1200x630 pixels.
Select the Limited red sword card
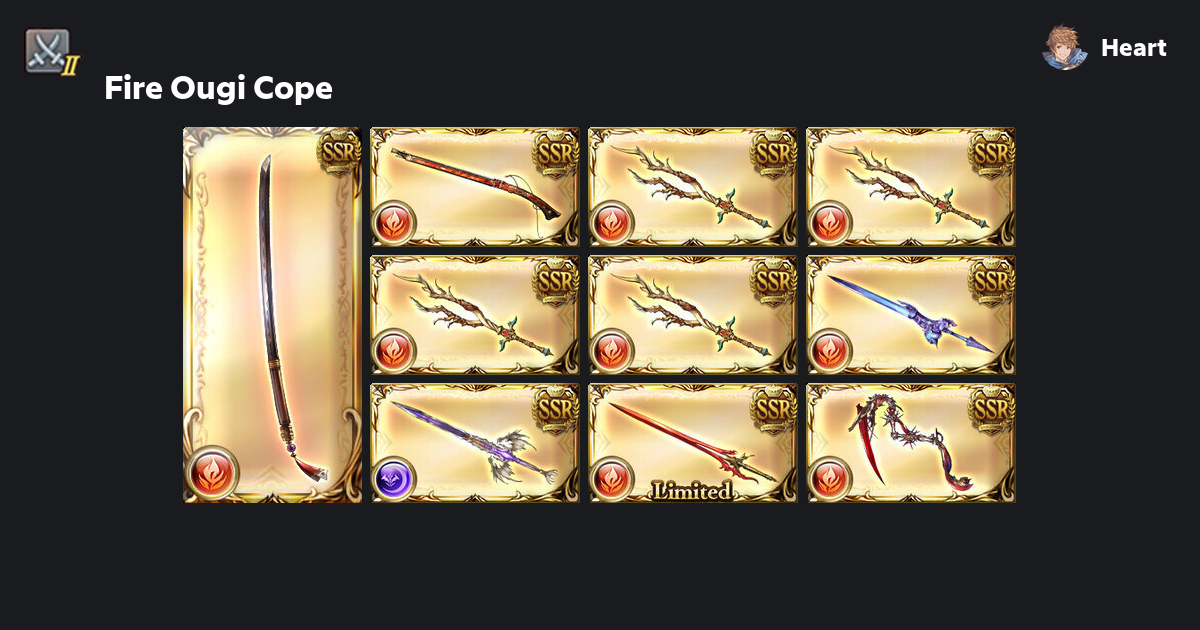point(693,443)
